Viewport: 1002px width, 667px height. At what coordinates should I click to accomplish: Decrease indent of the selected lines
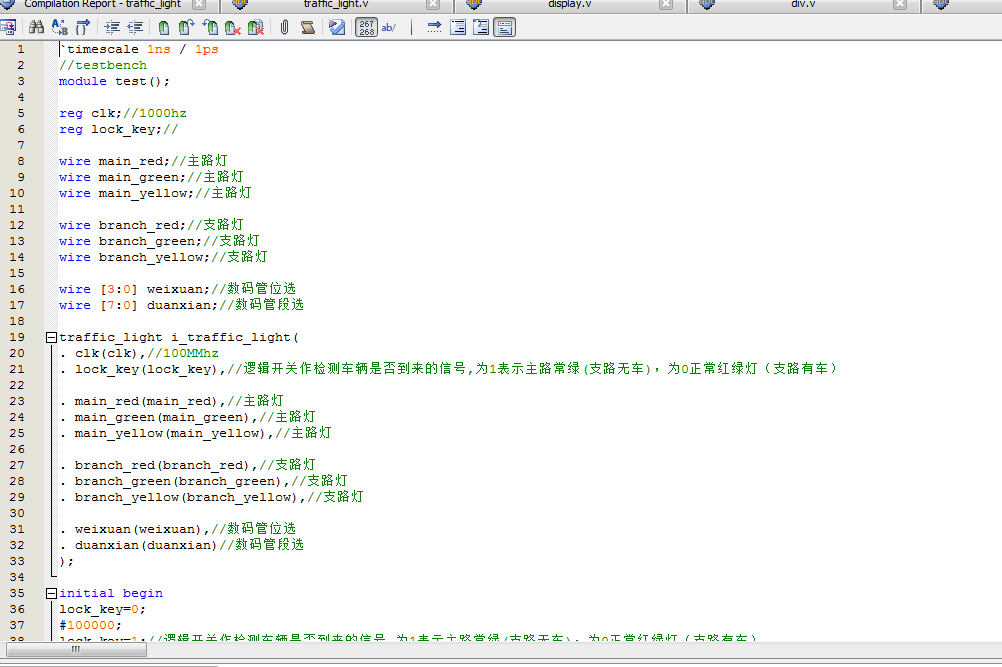pos(135,27)
